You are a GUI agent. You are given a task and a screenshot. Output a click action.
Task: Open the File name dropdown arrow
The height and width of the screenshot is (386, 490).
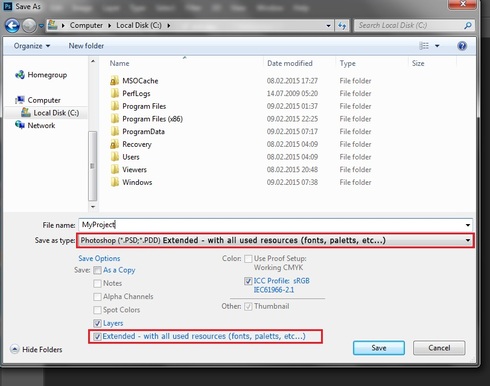coord(468,225)
